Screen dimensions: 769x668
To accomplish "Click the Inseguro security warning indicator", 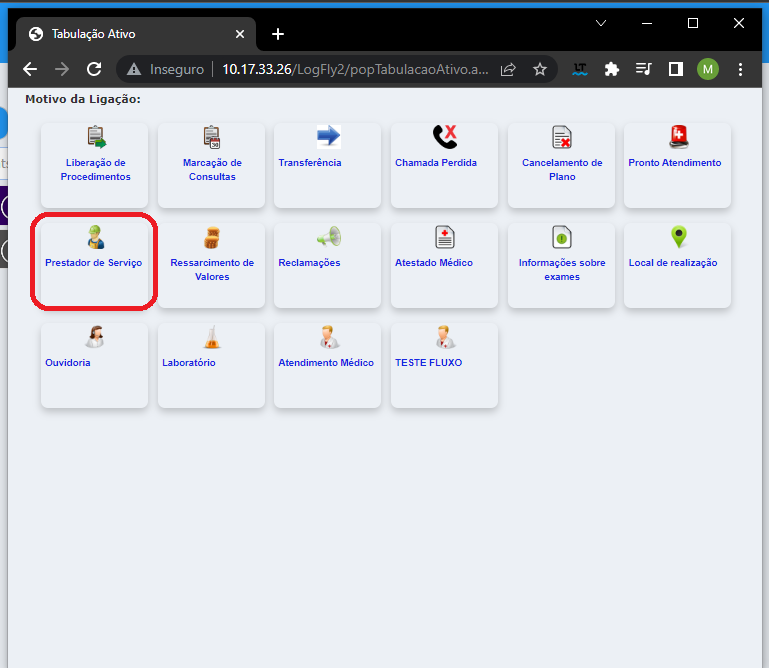I will coord(165,69).
